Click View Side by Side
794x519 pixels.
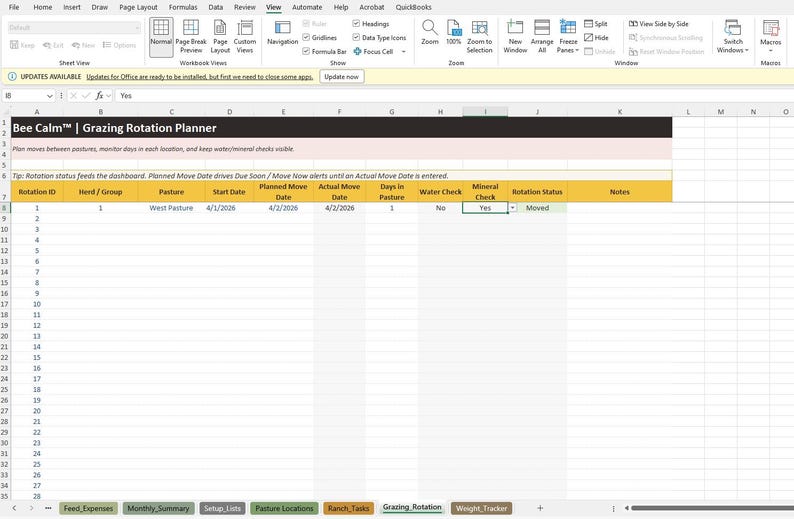click(x=658, y=24)
